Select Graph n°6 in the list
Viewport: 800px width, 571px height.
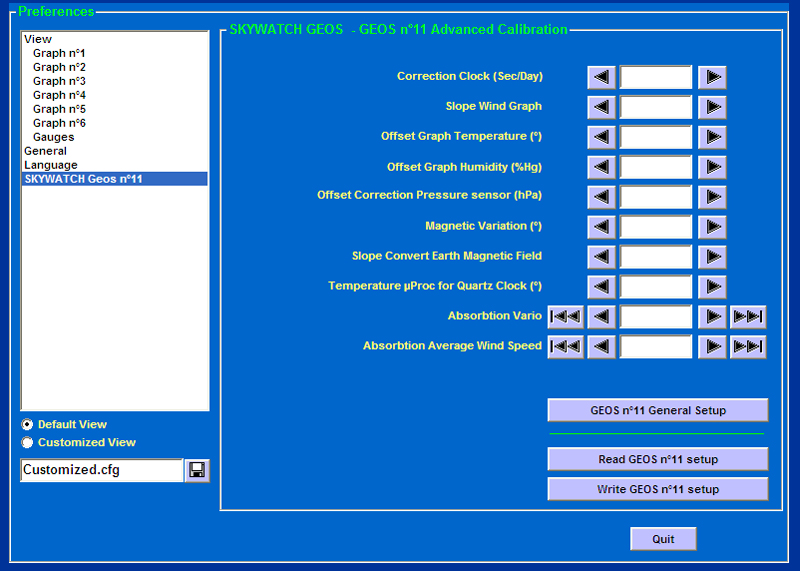(x=59, y=123)
